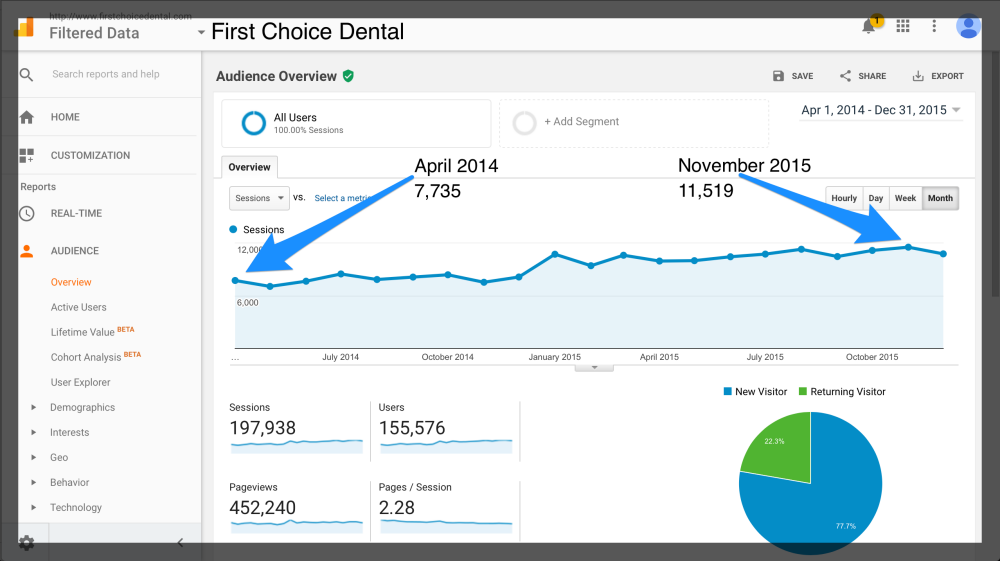Open the Audience Overview sidebar link
Viewport: 1000px width, 561px height.
71,282
